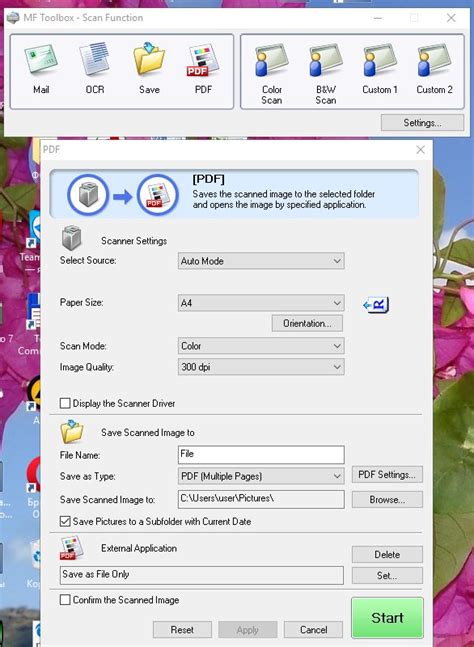The image size is (474, 647).
Task: Open the Custom 2 scan preset
Action: [x=434, y=69]
